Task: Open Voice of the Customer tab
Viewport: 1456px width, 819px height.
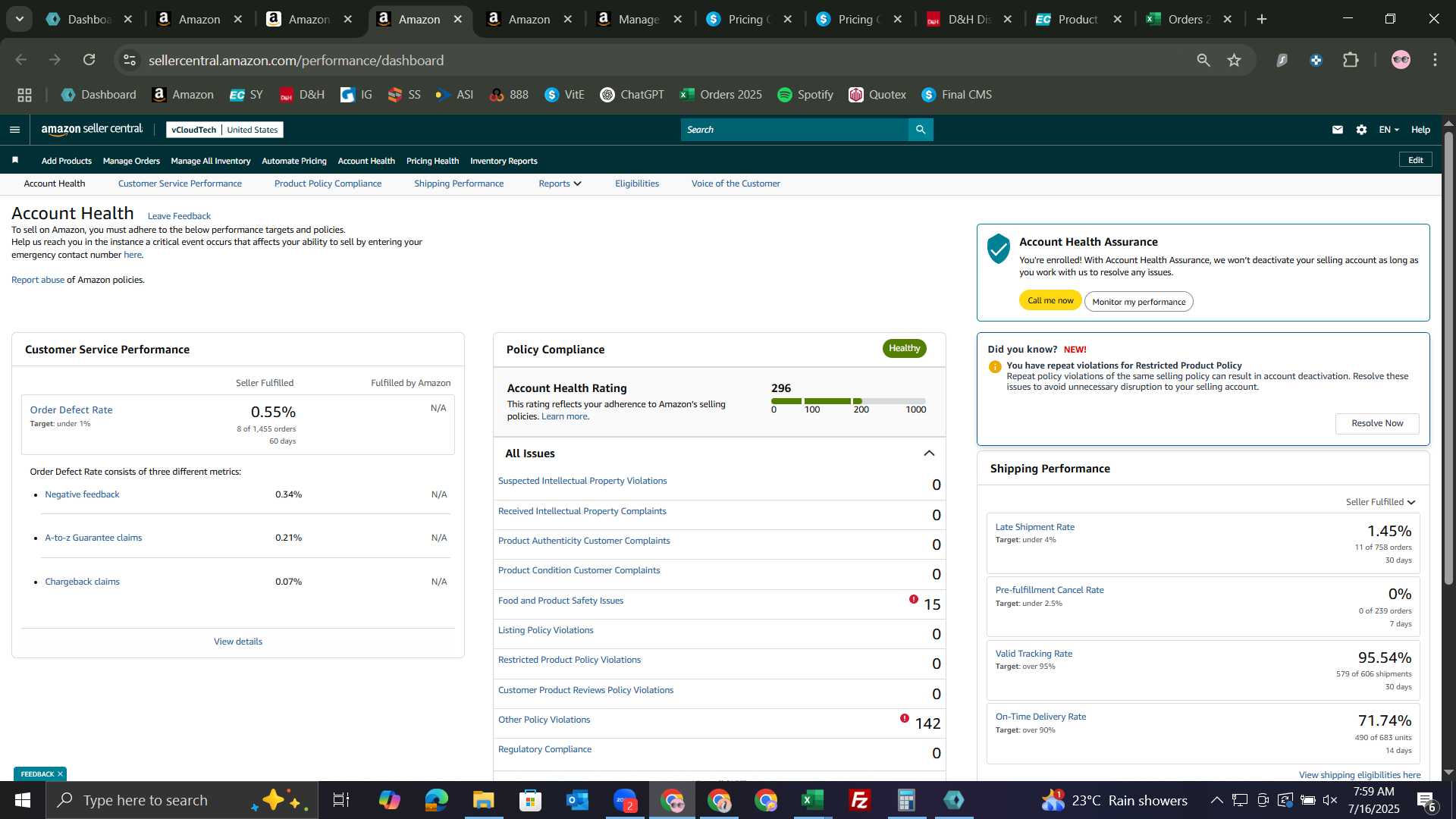Action: point(736,184)
